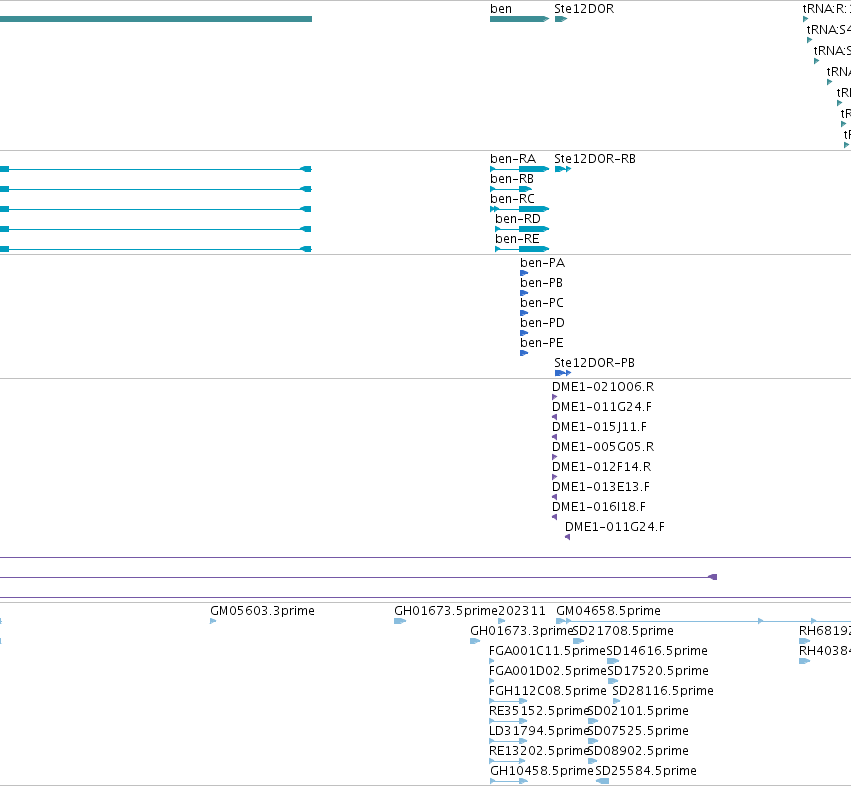Click on DME1-016I18.F
The width and height of the screenshot is (851, 786).
tap(555, 517)
